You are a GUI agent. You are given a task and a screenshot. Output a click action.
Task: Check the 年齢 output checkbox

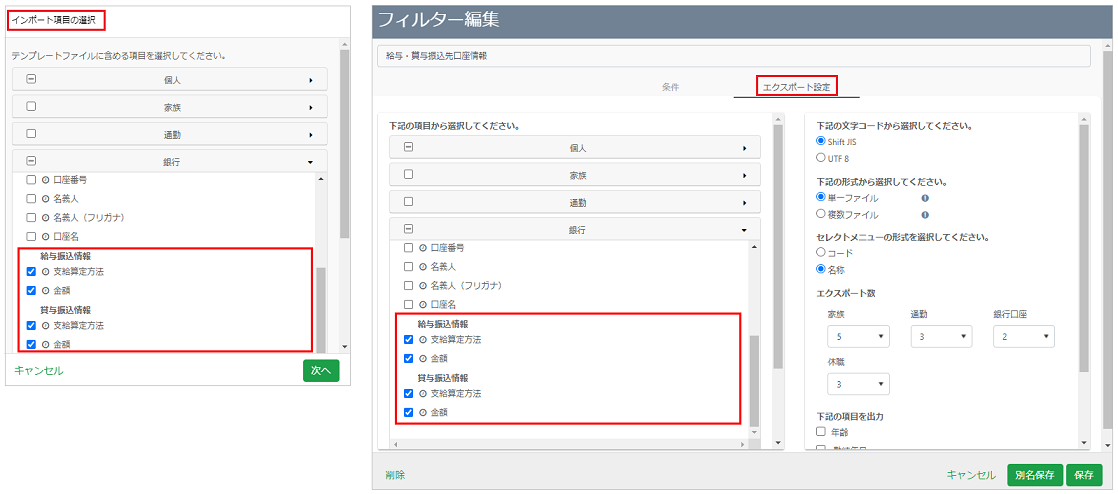[x=821, y=432]
